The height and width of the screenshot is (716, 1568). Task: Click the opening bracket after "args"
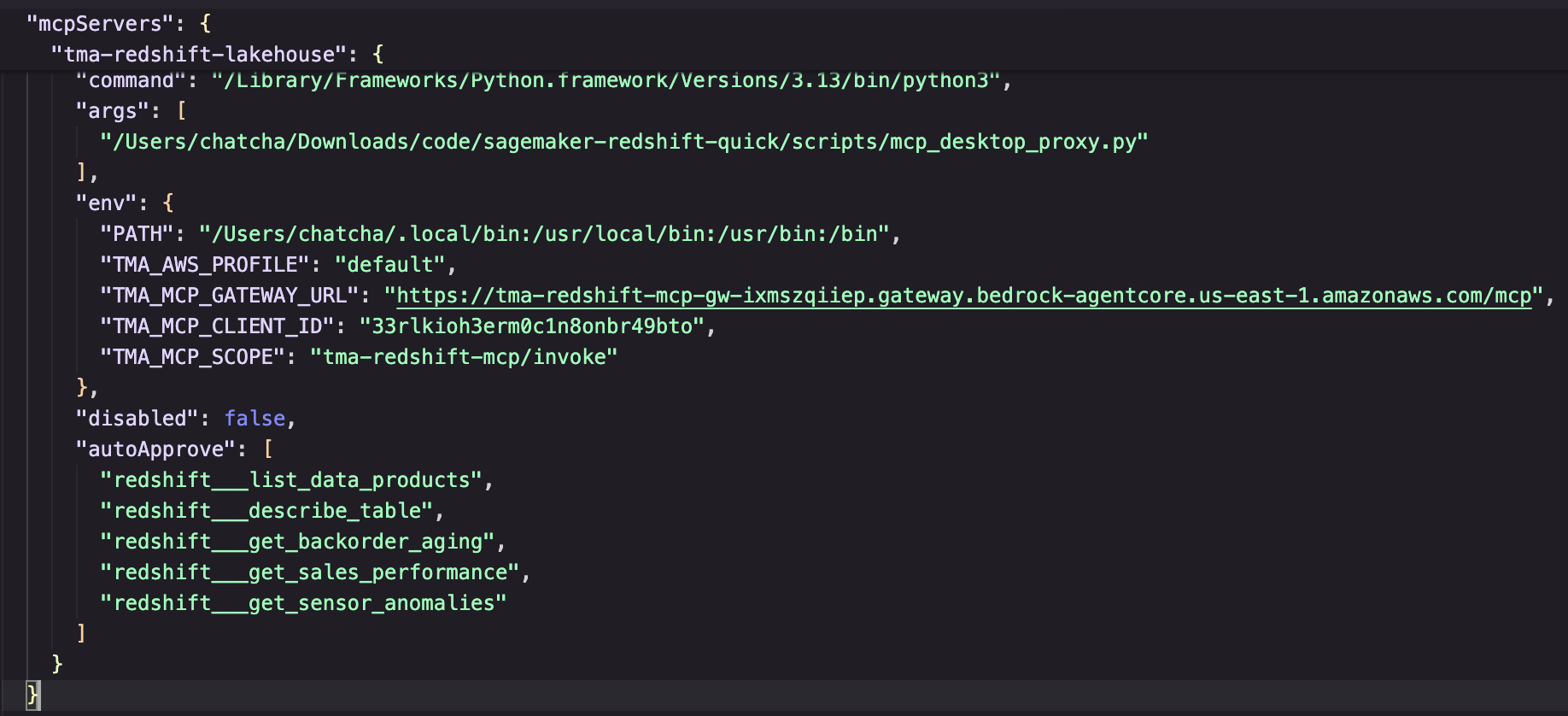point(181,111)
